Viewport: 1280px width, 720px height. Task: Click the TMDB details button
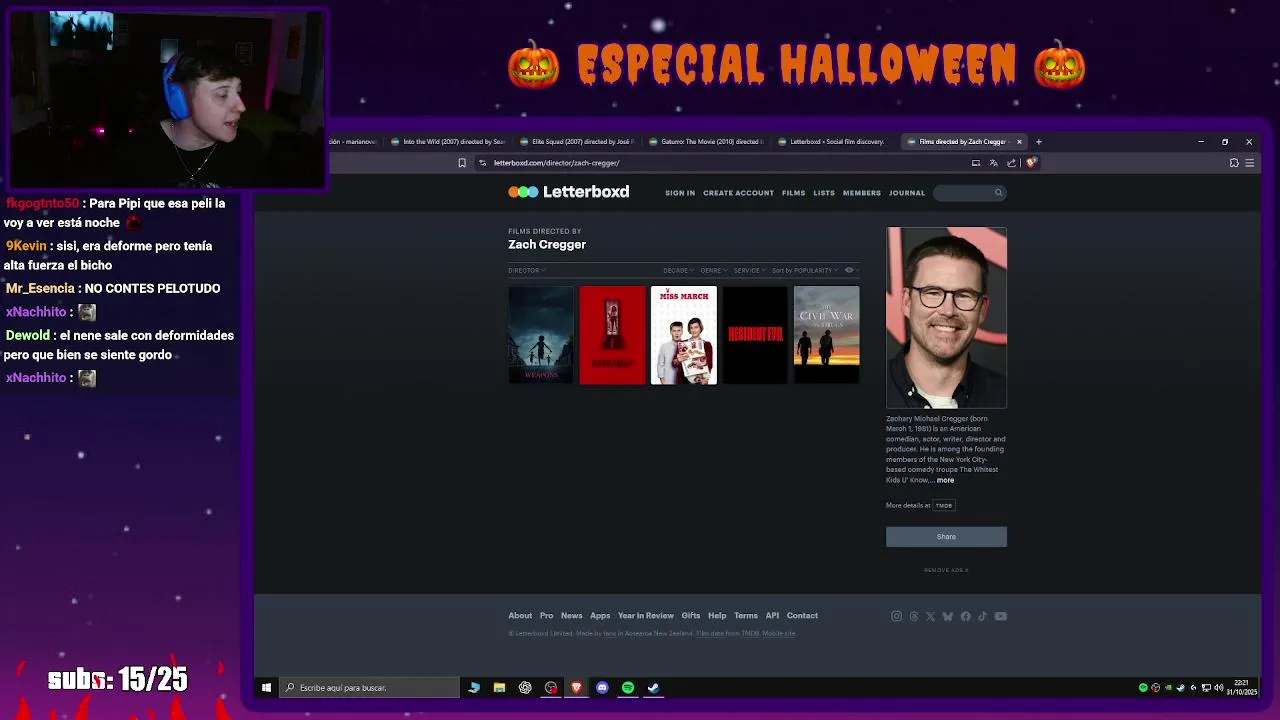[944, 505]
